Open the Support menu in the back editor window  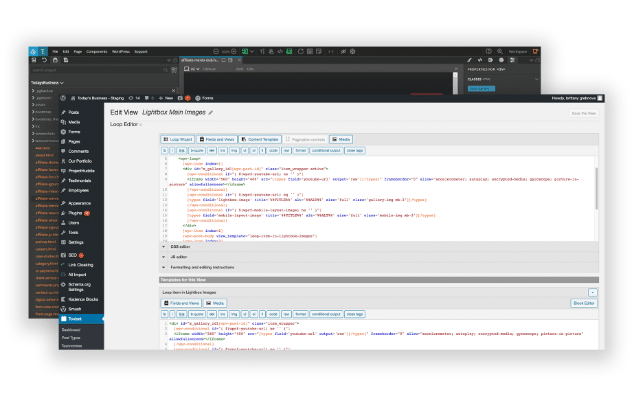click(141, 52)
